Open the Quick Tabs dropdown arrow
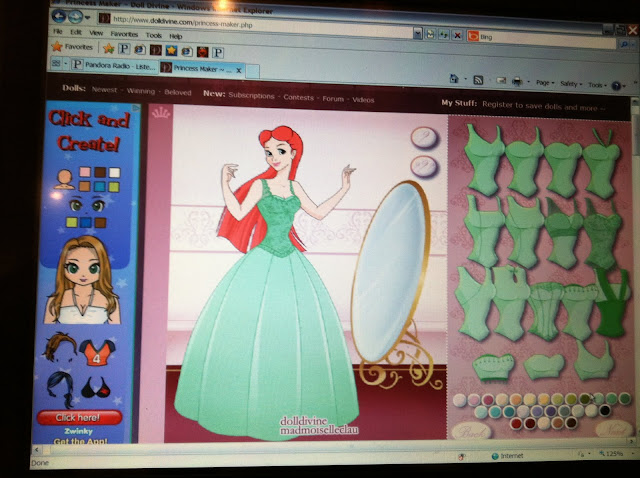The image size is (640, 478). 65,64
